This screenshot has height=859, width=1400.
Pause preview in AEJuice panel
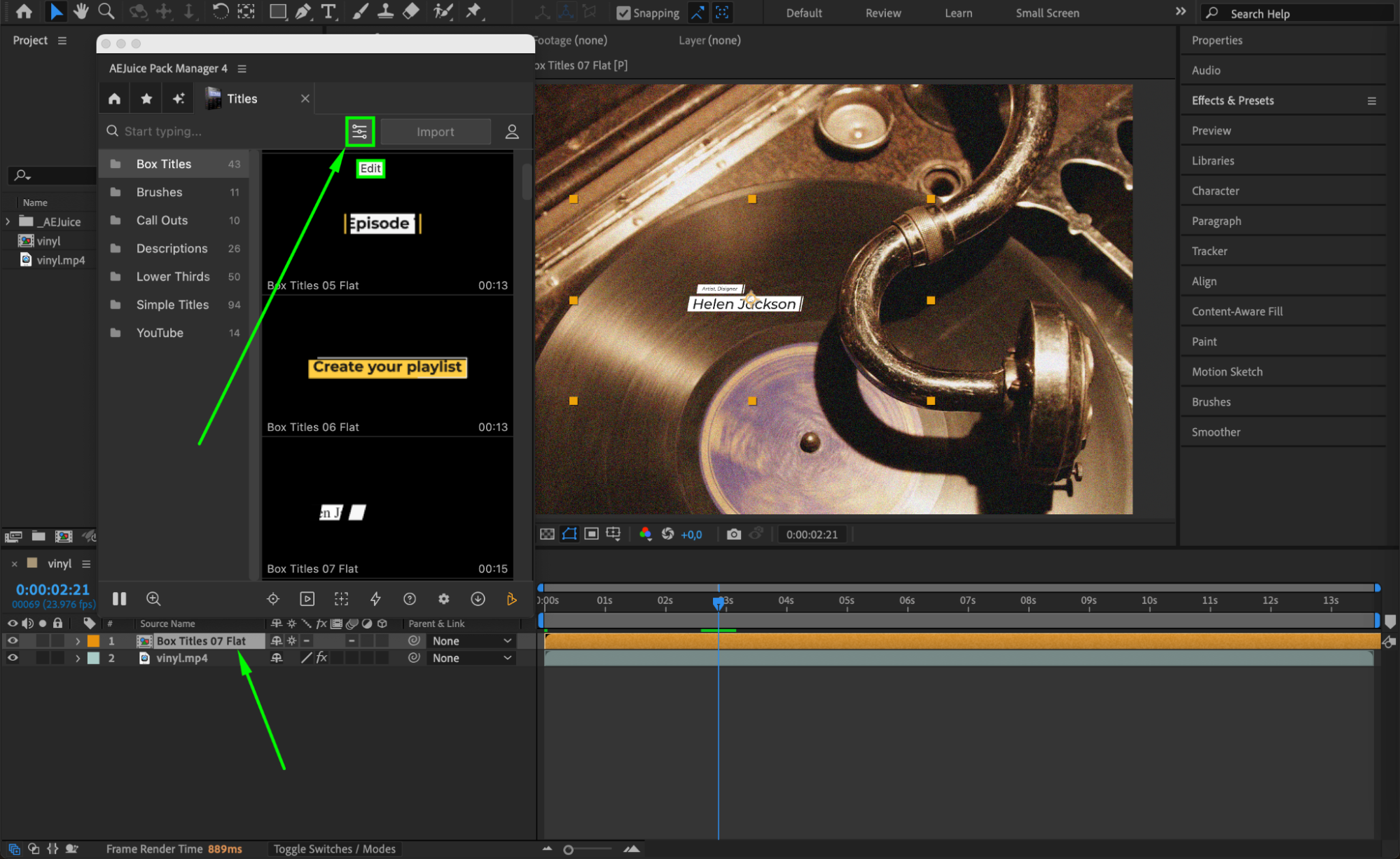119,599
